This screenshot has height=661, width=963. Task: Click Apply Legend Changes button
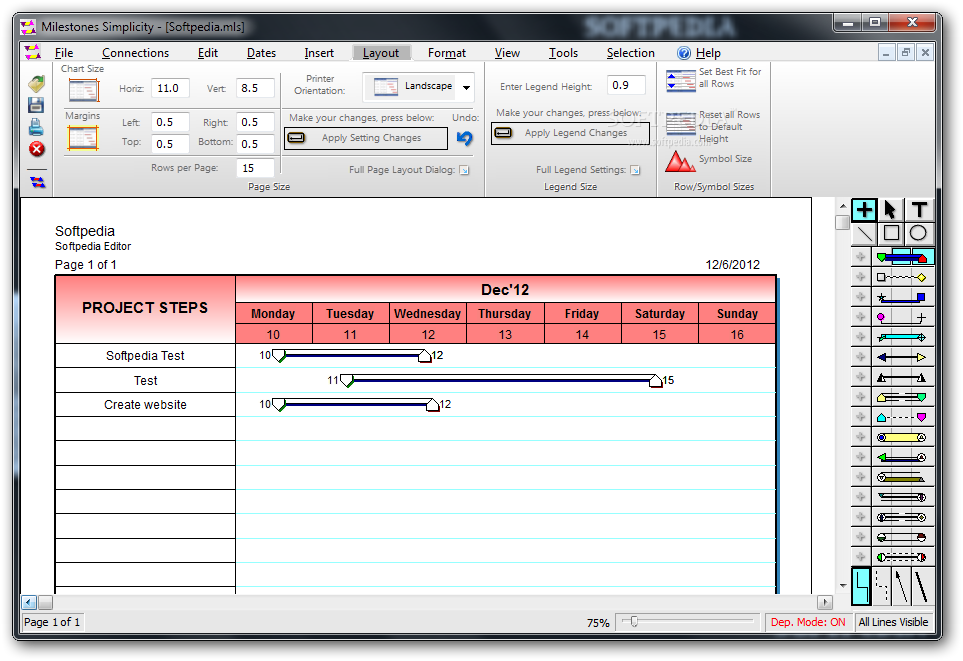tap(570, 133)
